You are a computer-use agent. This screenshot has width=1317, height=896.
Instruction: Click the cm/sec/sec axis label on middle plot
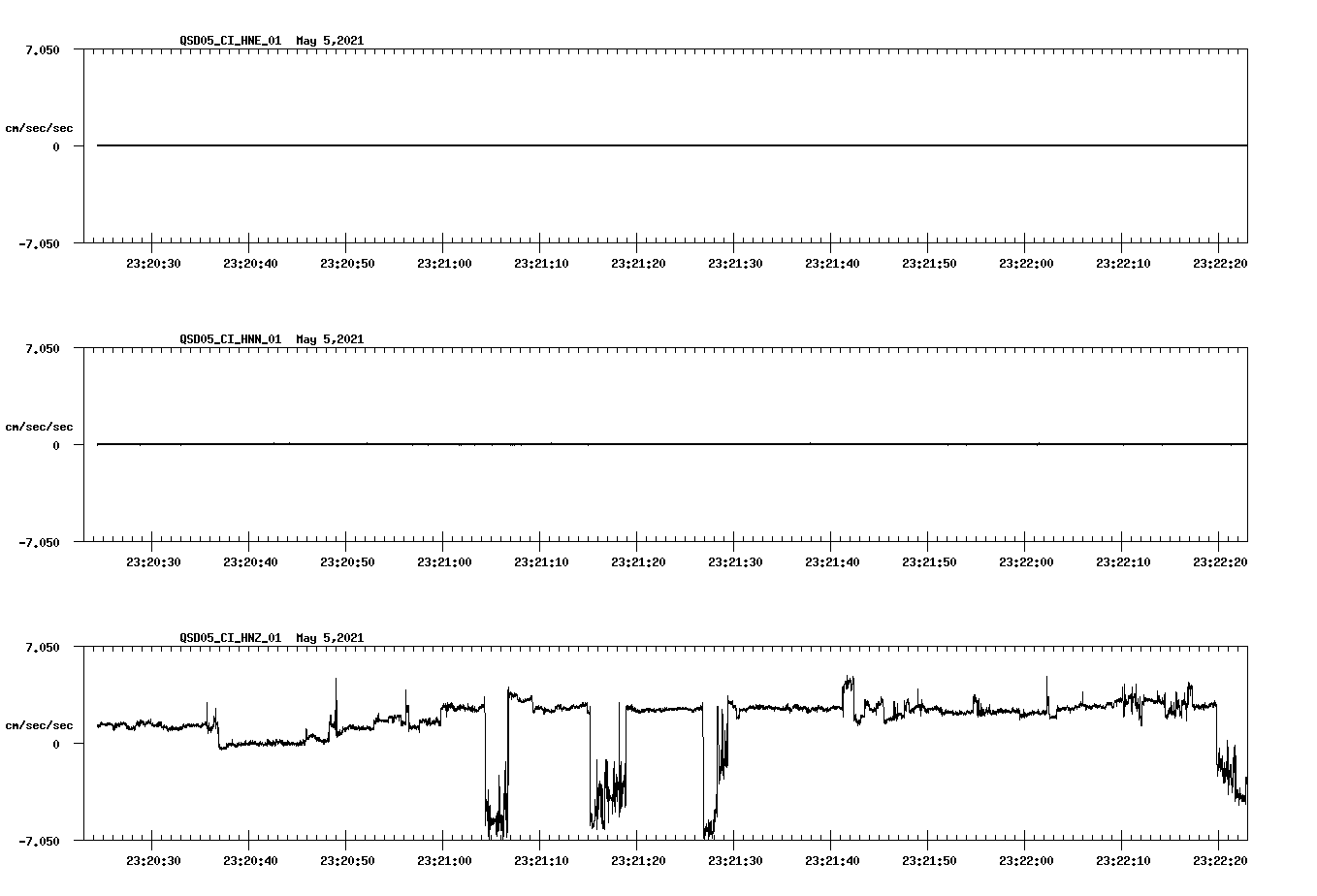pyautogui.click(x=39, y=425)
